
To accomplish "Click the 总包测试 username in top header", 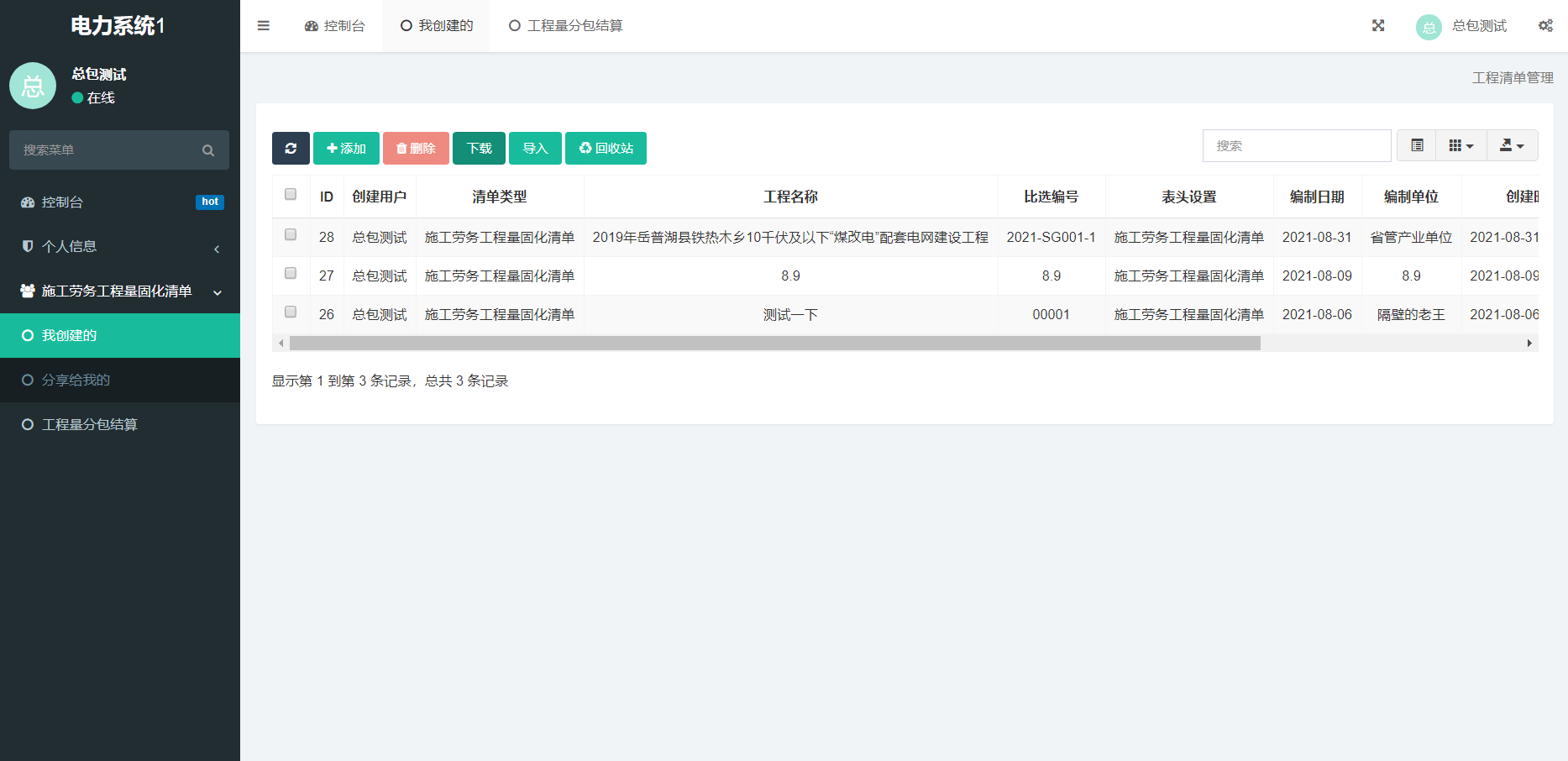I will coord(1479,26).
